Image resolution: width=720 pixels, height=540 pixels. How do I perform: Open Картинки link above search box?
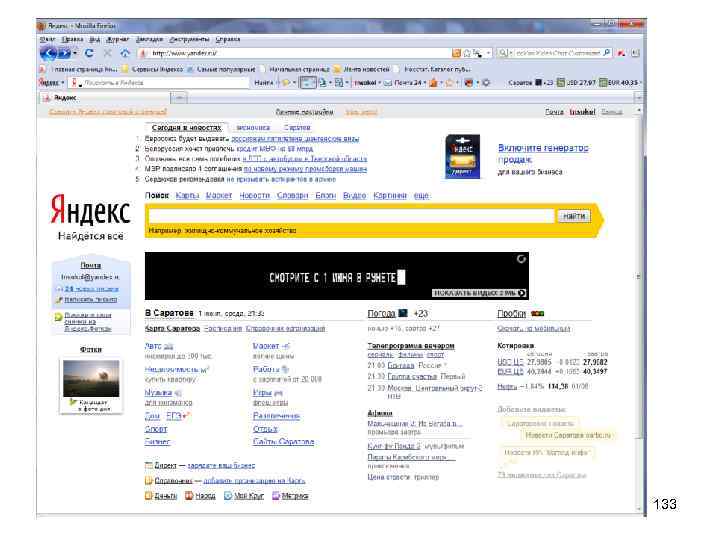390,196
